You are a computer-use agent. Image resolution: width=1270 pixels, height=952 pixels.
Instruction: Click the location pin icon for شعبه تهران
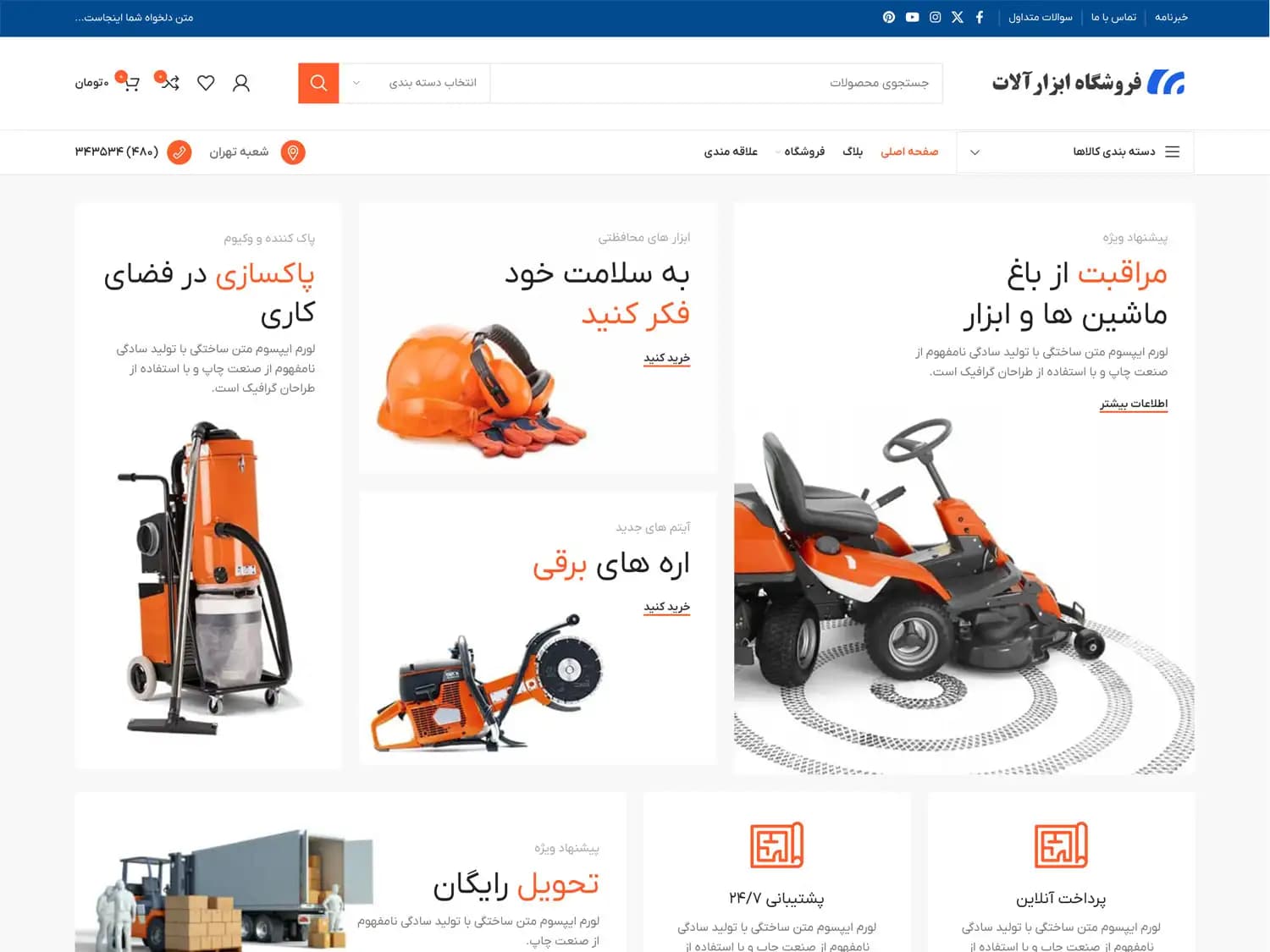293,152
